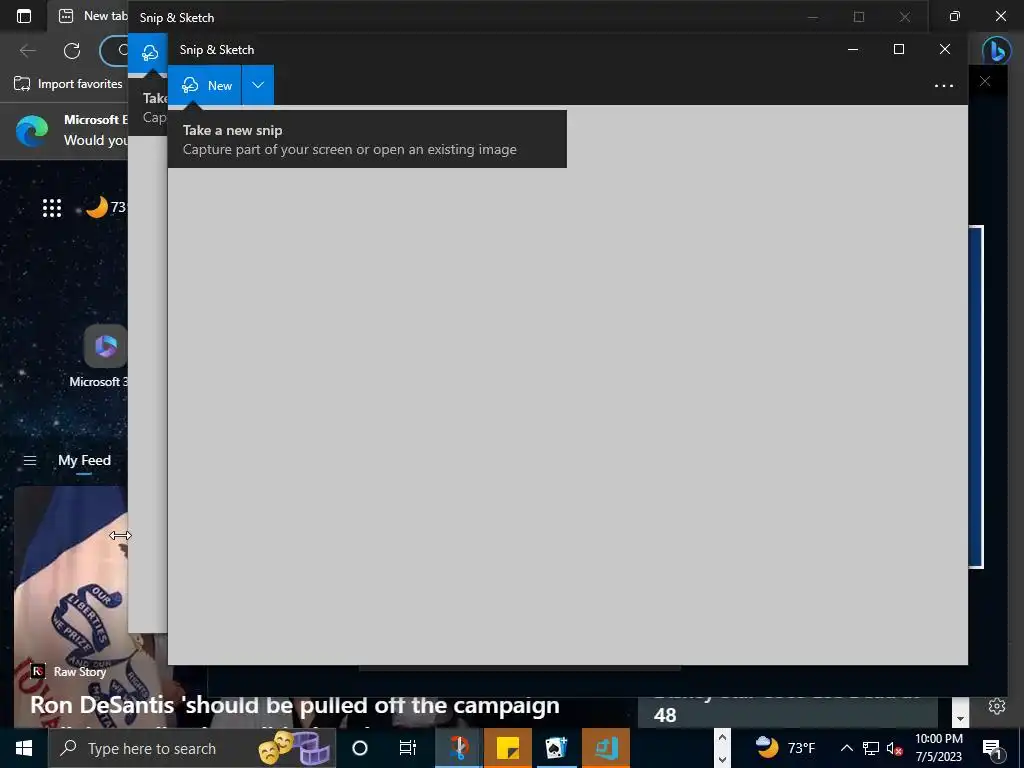
Task: Open the feed hamburger menu
Action: [30, 460]
